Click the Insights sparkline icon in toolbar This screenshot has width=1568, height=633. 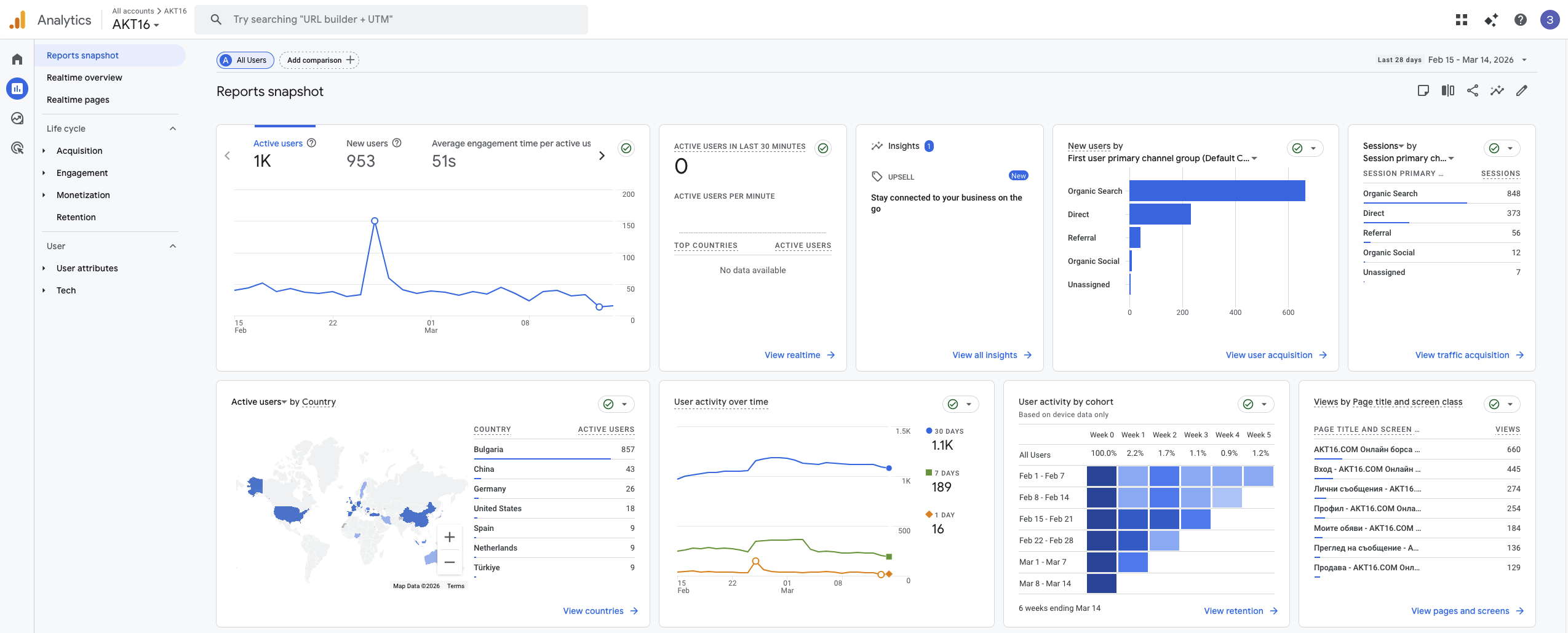1497,91
